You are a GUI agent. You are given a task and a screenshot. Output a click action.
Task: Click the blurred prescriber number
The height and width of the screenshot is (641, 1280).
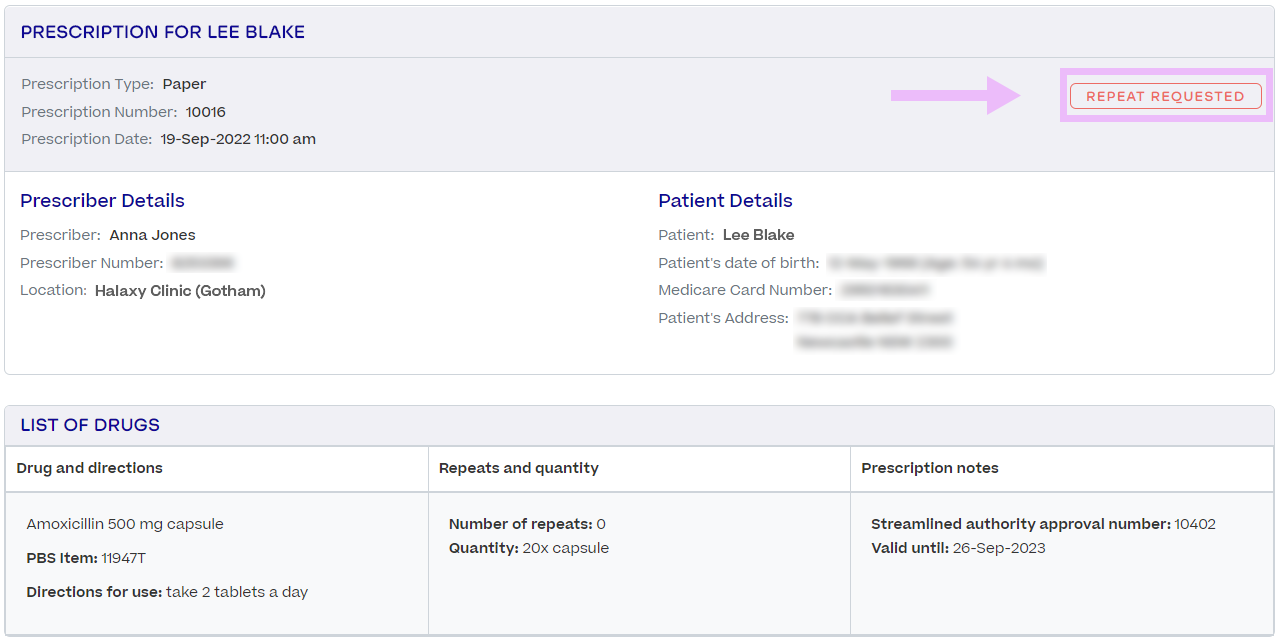202,263
